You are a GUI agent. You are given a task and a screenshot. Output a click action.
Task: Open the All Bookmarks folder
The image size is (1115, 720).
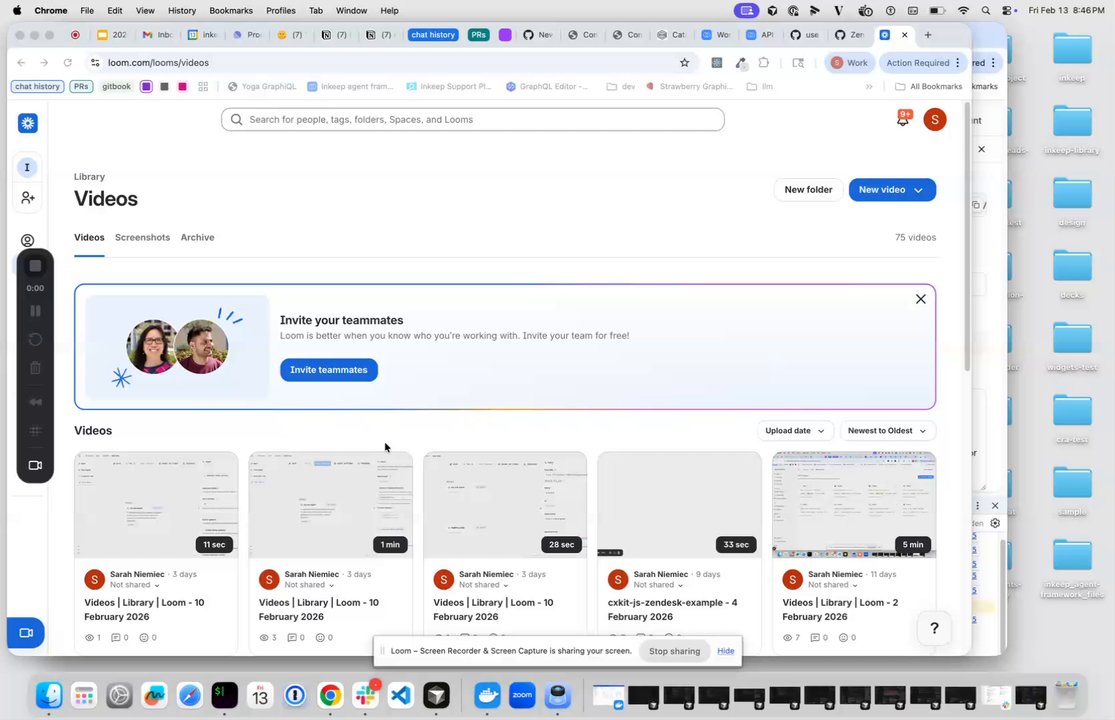click(x=928, y=87)
